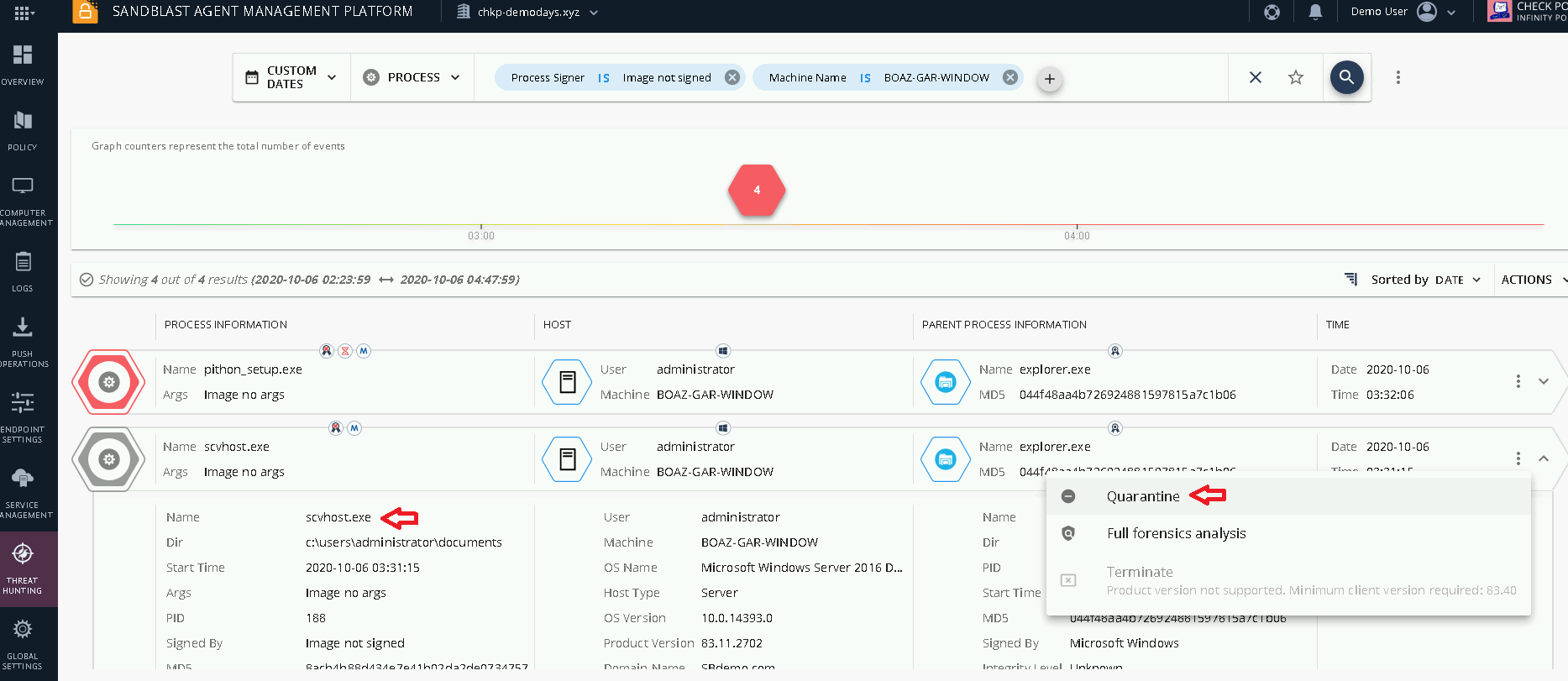Open the ACTIONS dropdown
1568x681 pixels.
tap(1534, 280)
